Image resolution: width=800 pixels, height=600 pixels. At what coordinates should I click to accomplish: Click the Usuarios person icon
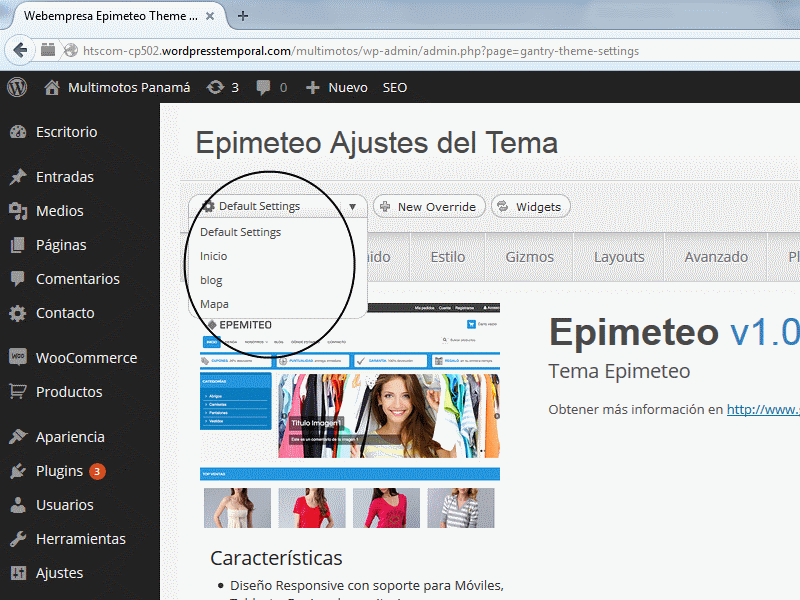[18, 505]
